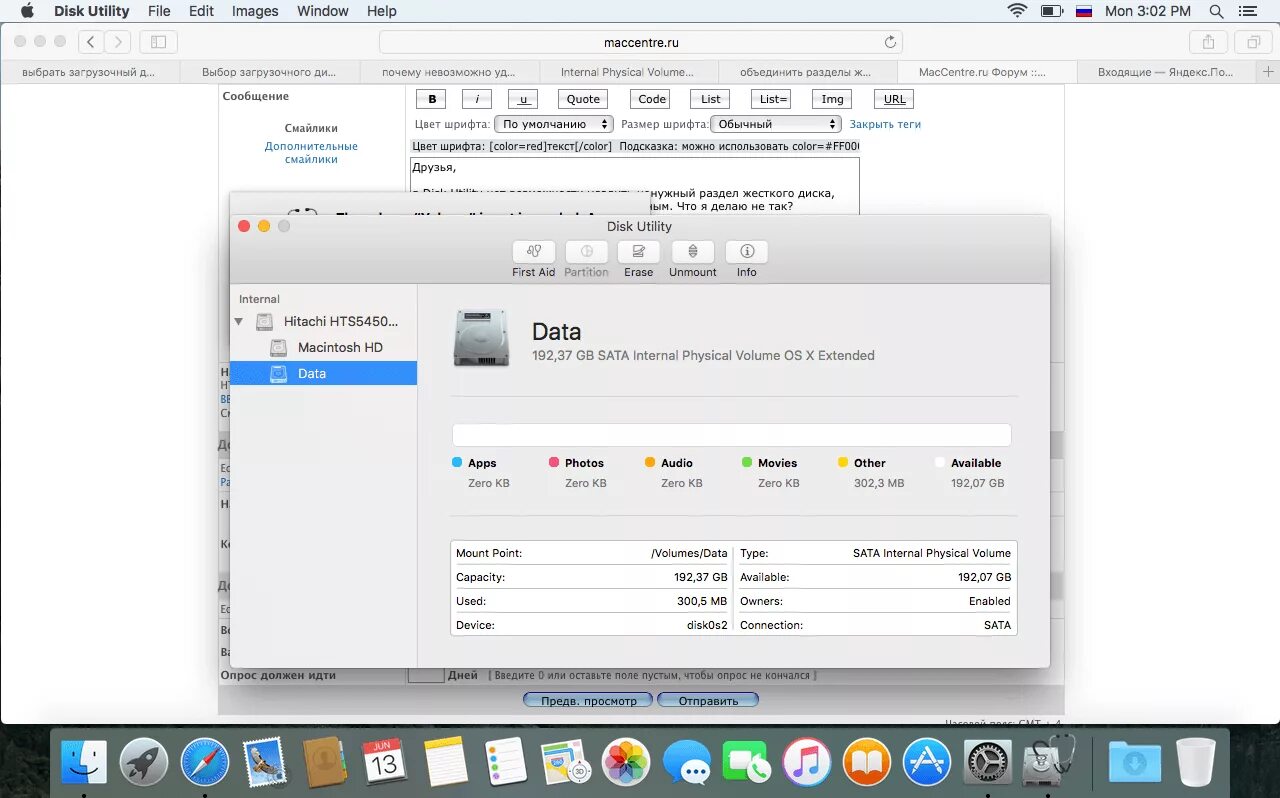The width and height of the screenshot is (1280, 798).
Task: Open the Размер шрифта dropdown
Action: coord(776,124)
